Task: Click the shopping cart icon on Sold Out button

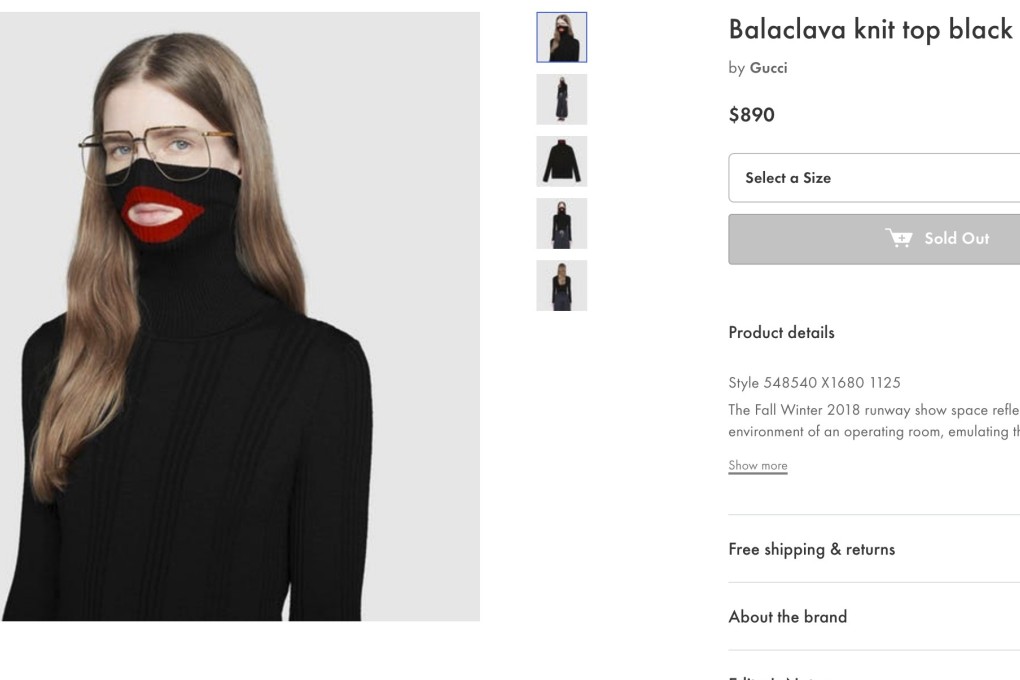Action: click(x=899, y=239)
